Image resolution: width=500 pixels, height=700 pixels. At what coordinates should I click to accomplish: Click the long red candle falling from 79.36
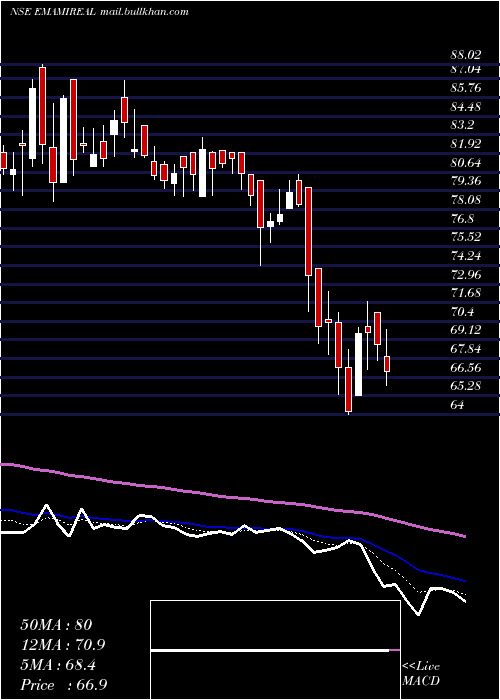point(308,231)
